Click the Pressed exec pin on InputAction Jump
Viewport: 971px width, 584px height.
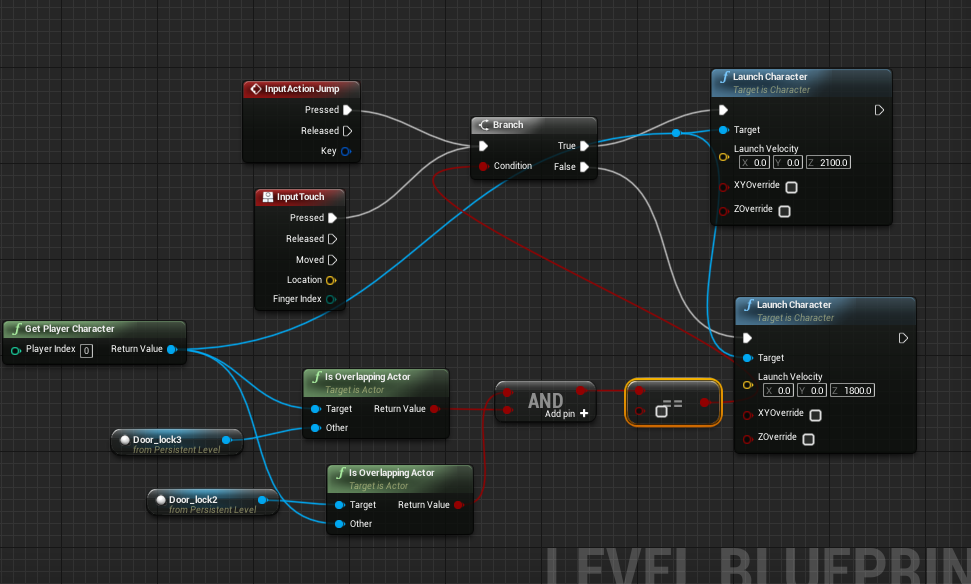pyautogui.click(x=347, y=110)
